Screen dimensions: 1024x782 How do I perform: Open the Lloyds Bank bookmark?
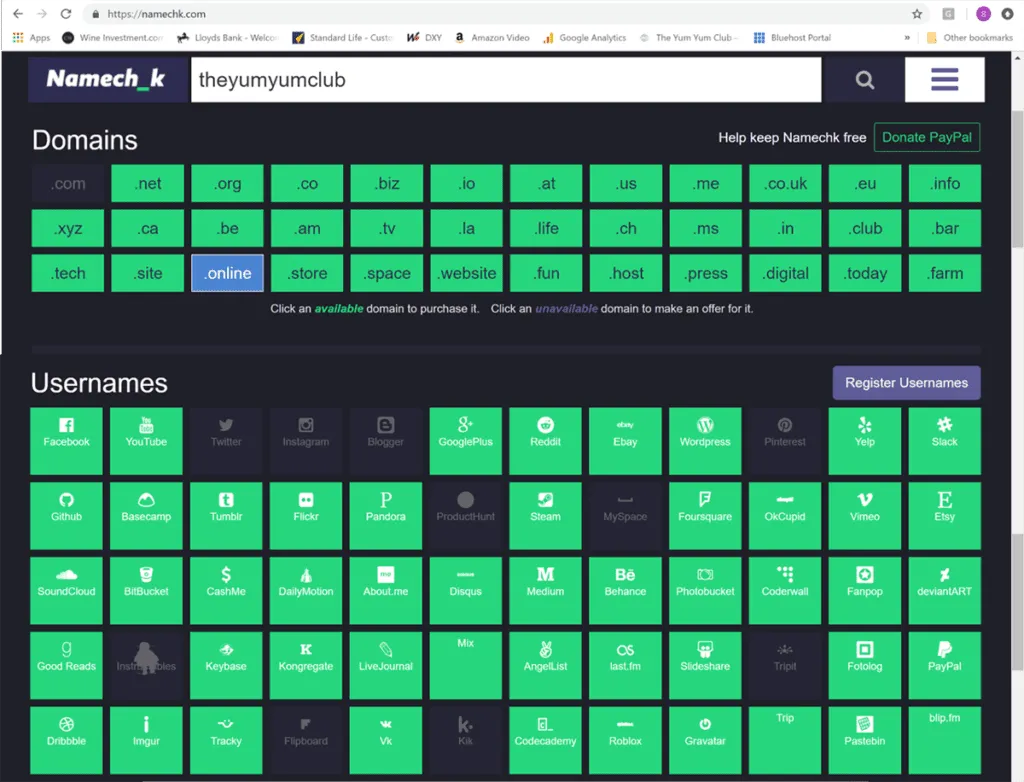pyautogui.click(x=228, y=38)
